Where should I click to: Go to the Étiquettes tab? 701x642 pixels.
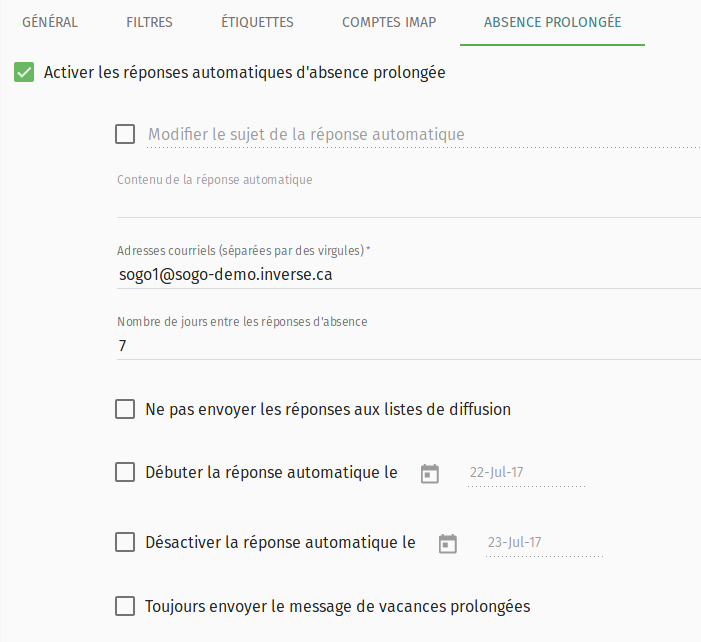257,22
